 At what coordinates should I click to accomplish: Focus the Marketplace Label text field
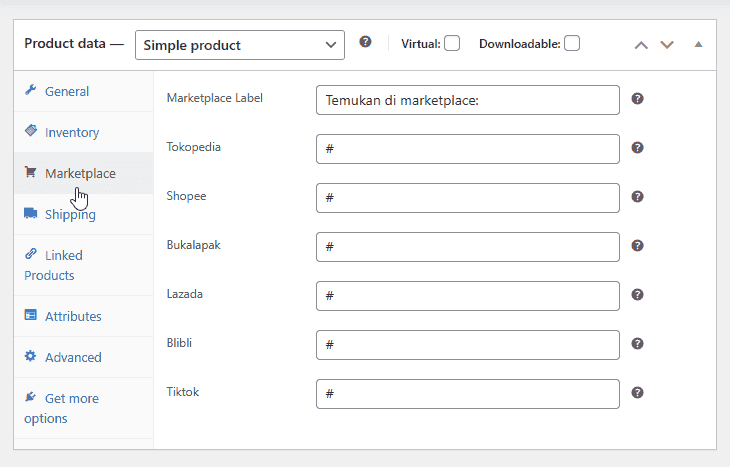click(468, 100)
